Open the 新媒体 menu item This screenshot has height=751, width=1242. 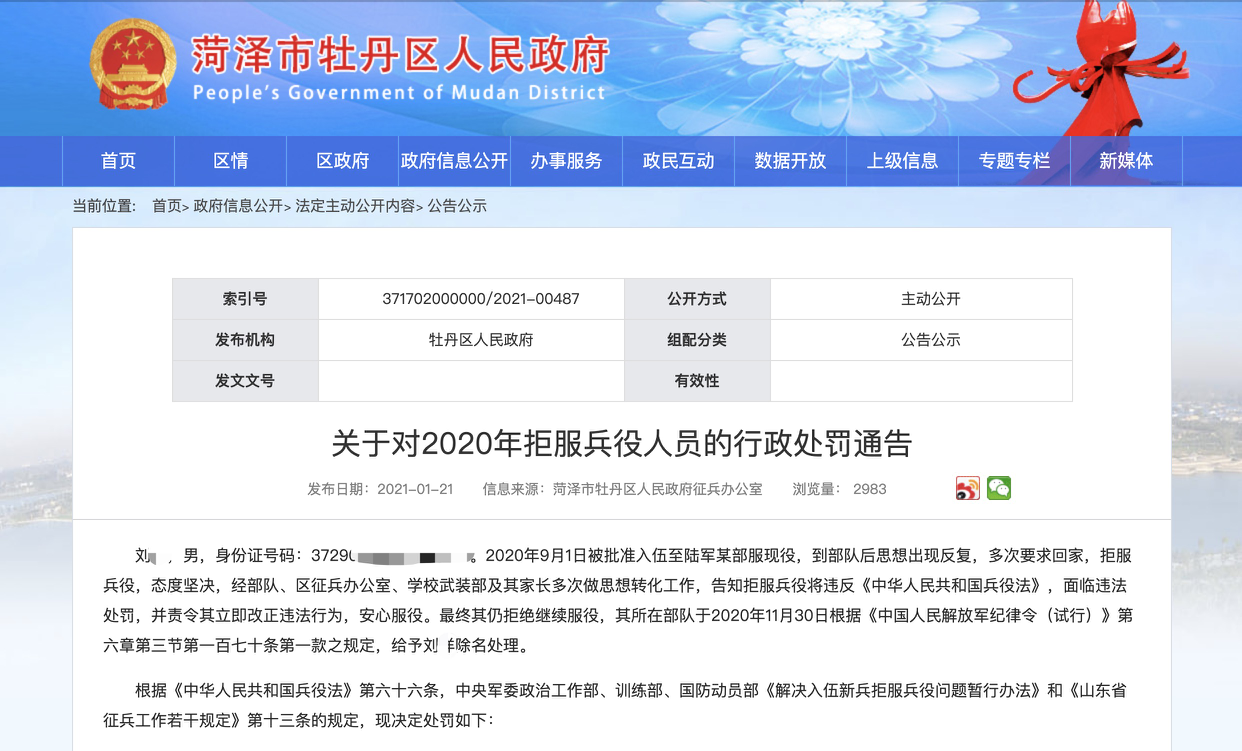click(x=1126, y=161)
